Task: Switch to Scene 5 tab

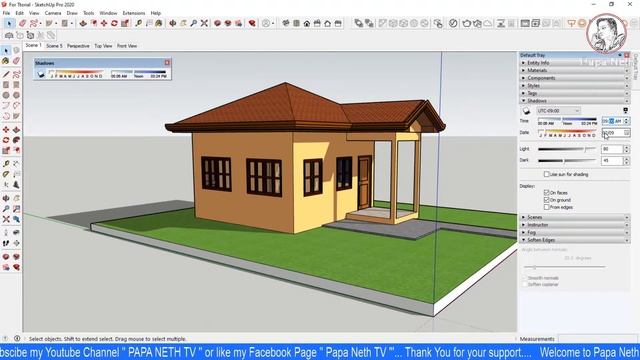Action: pyautogui.click(x=54, y=46)
